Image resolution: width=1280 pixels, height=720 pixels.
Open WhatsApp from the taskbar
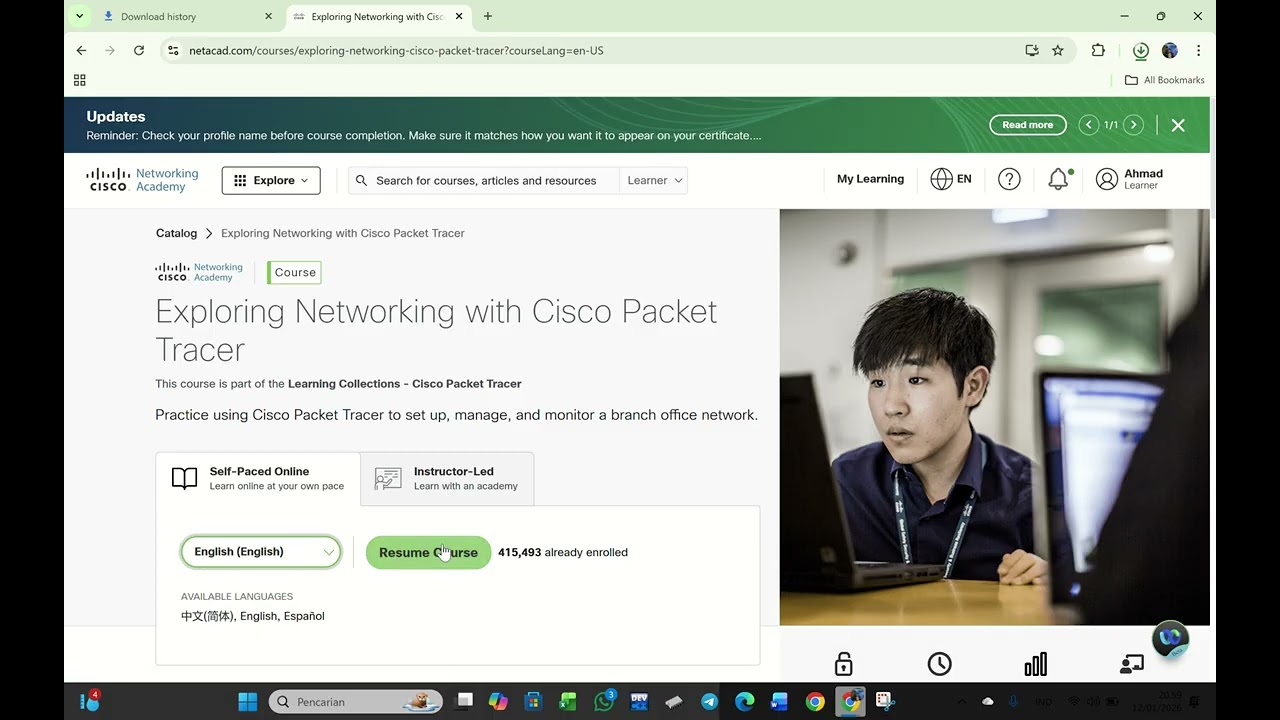pyautogui.click(x=604, y=702)
